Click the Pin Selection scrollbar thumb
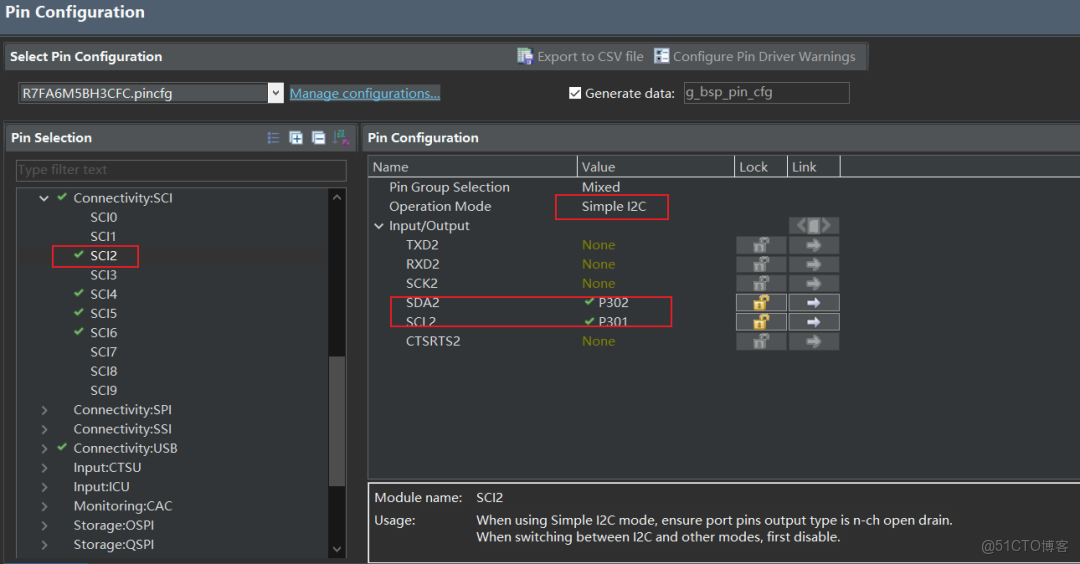 tap(337, 421)
